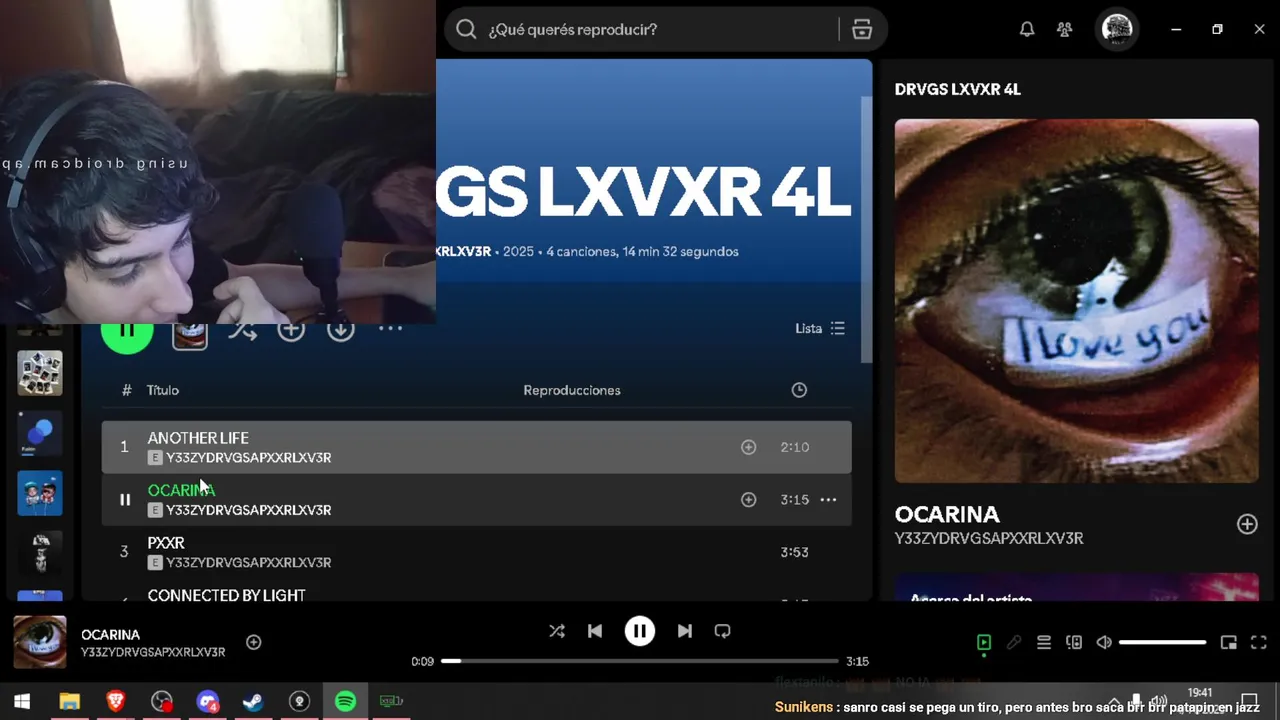The image size is (1280, 720).
Task: Toggle repeat mode
Action: point(722,631)
